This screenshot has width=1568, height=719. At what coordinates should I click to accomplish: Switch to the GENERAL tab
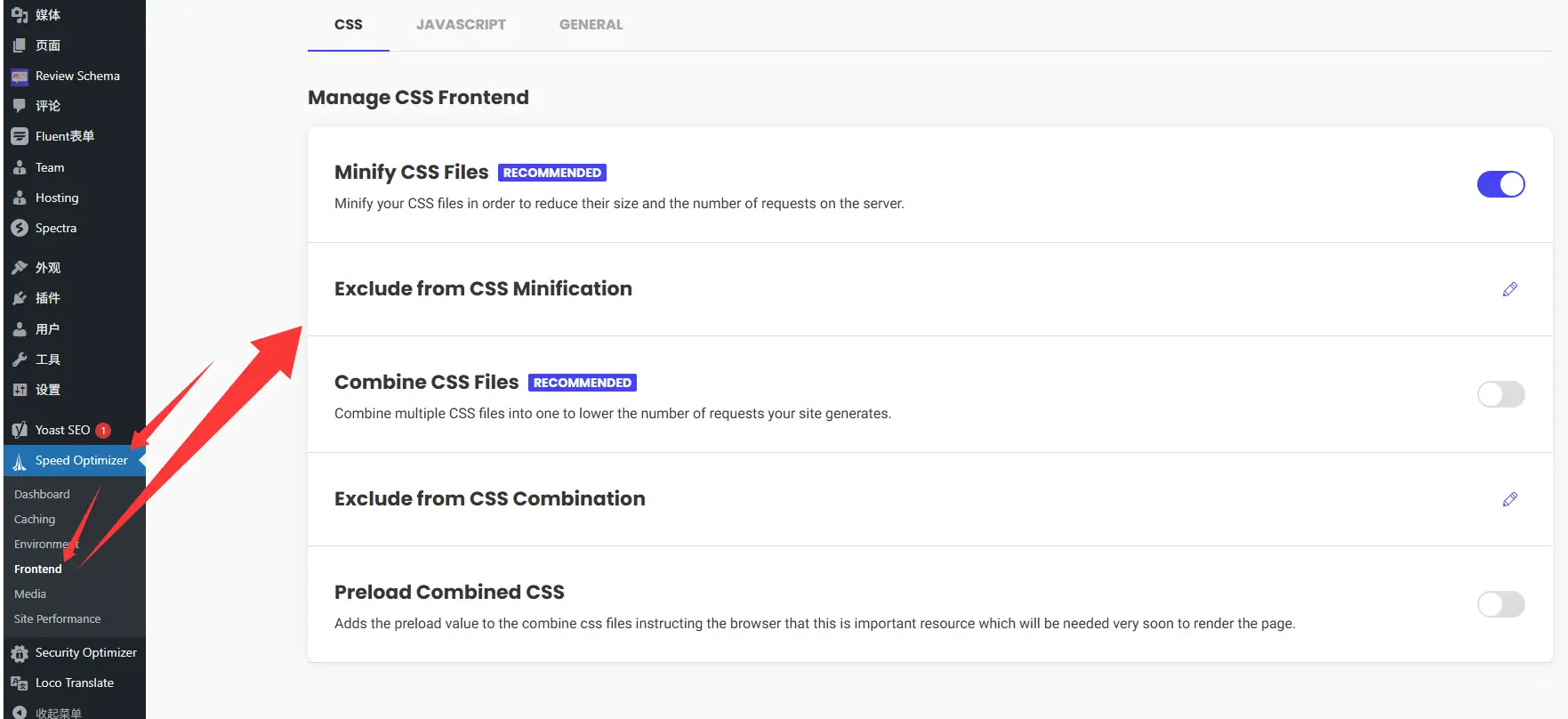click(591, 25)
